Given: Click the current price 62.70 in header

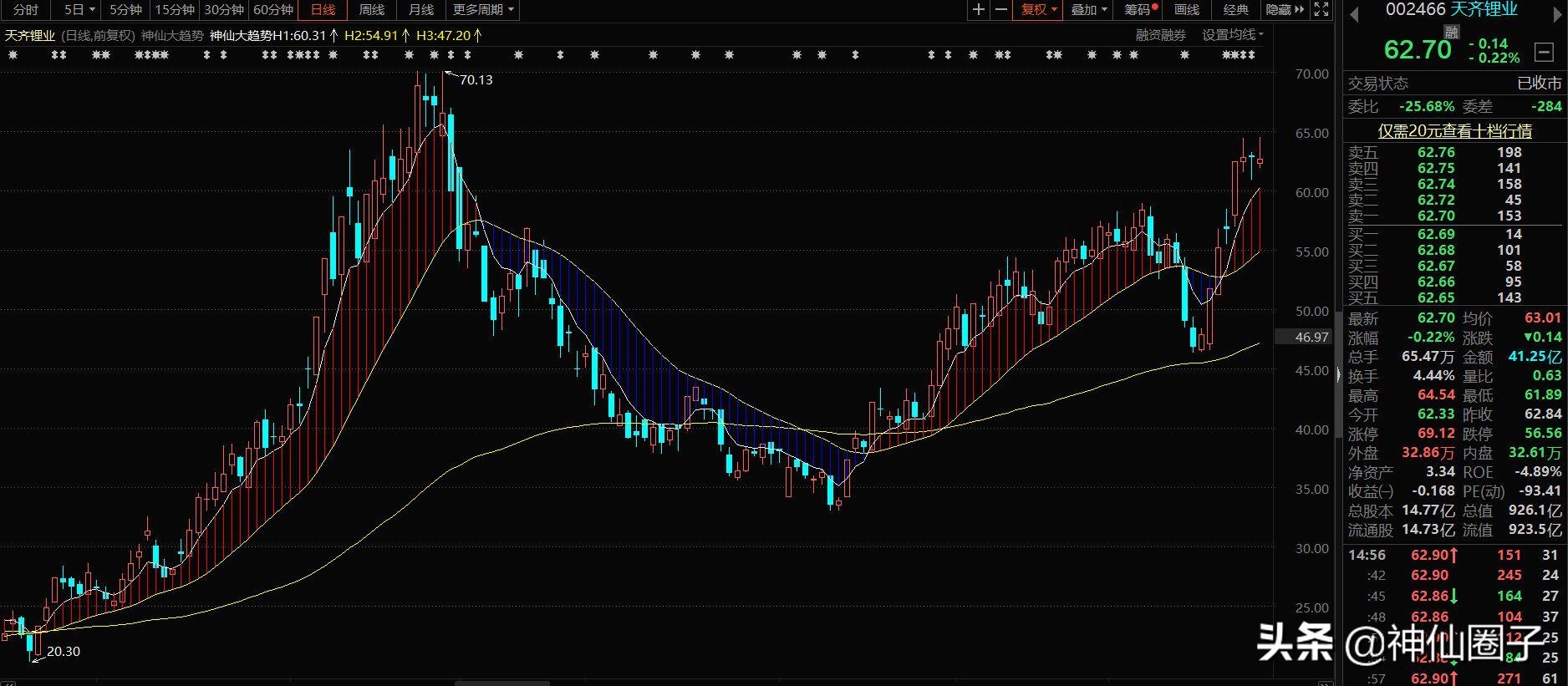Looking at the screenshot, I should pyautogui.click(x=1418, y=49).
